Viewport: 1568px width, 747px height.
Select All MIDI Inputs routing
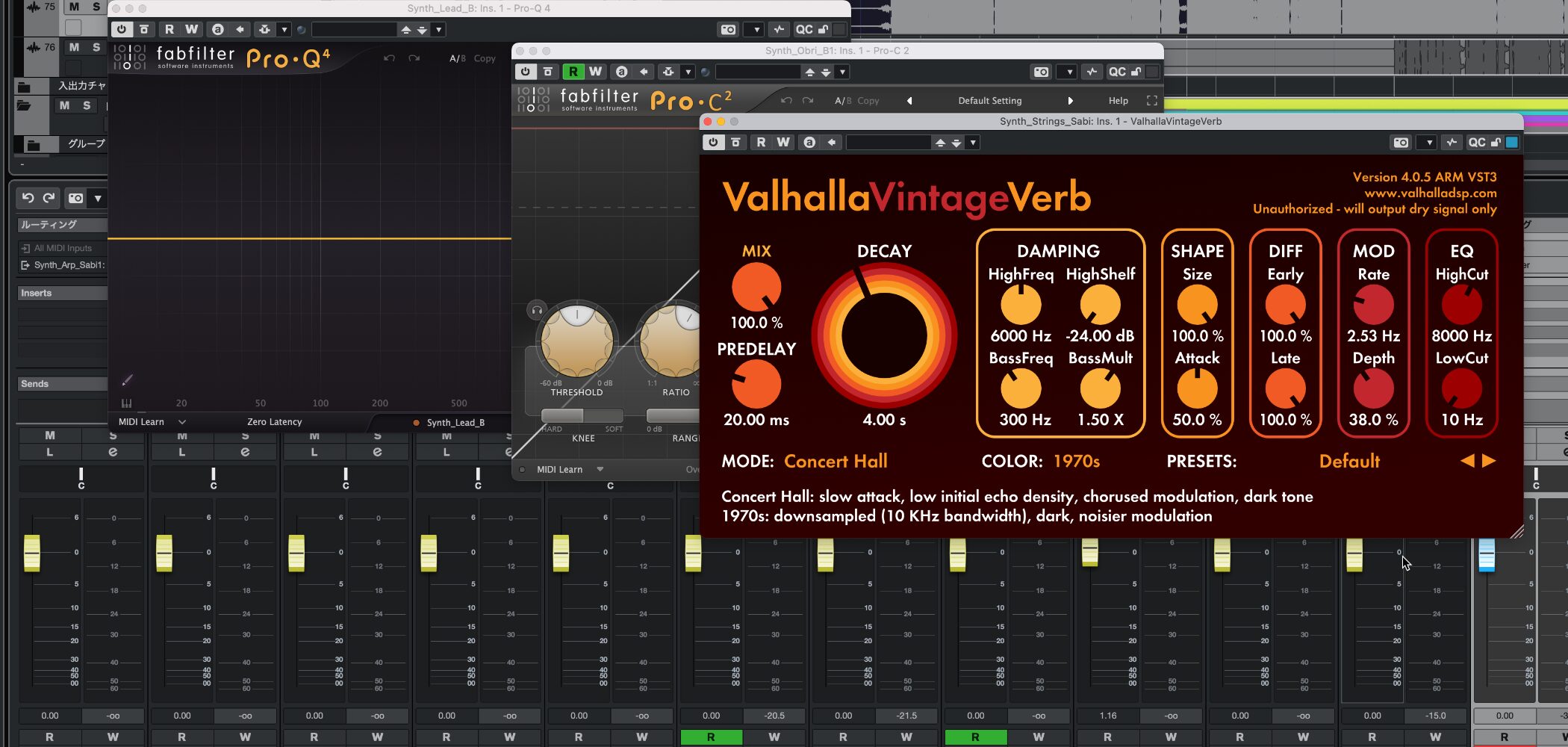click(x=63, y=248)
